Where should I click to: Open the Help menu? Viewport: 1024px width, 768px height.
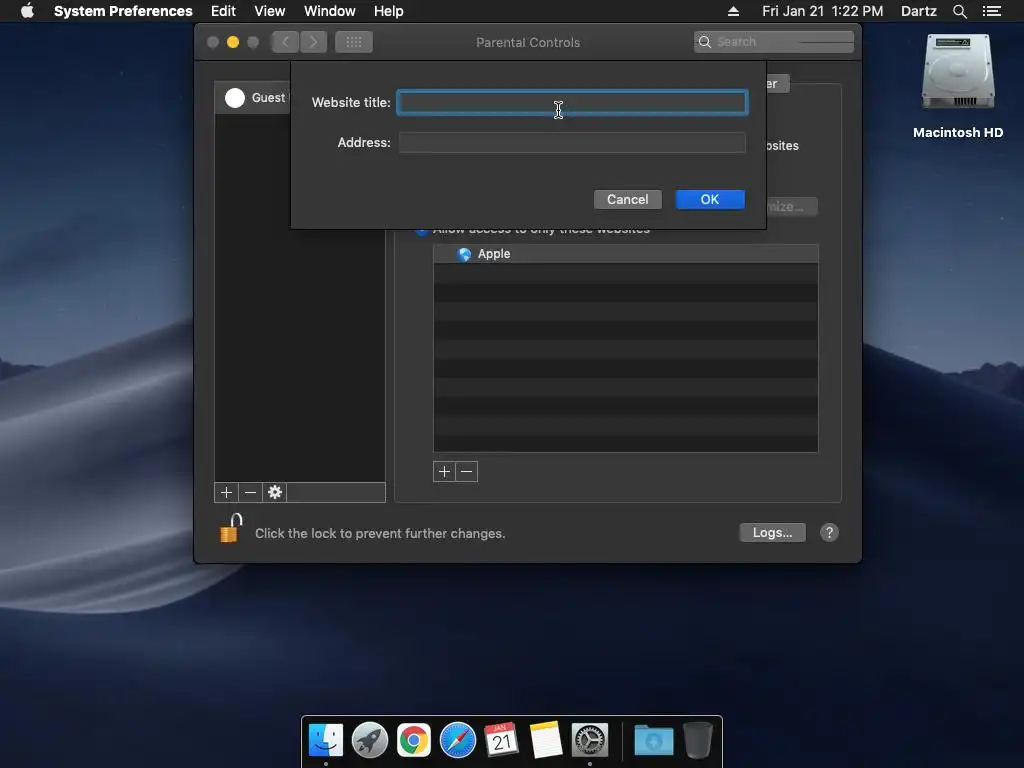pyautogui.click(x=389, y=11)
